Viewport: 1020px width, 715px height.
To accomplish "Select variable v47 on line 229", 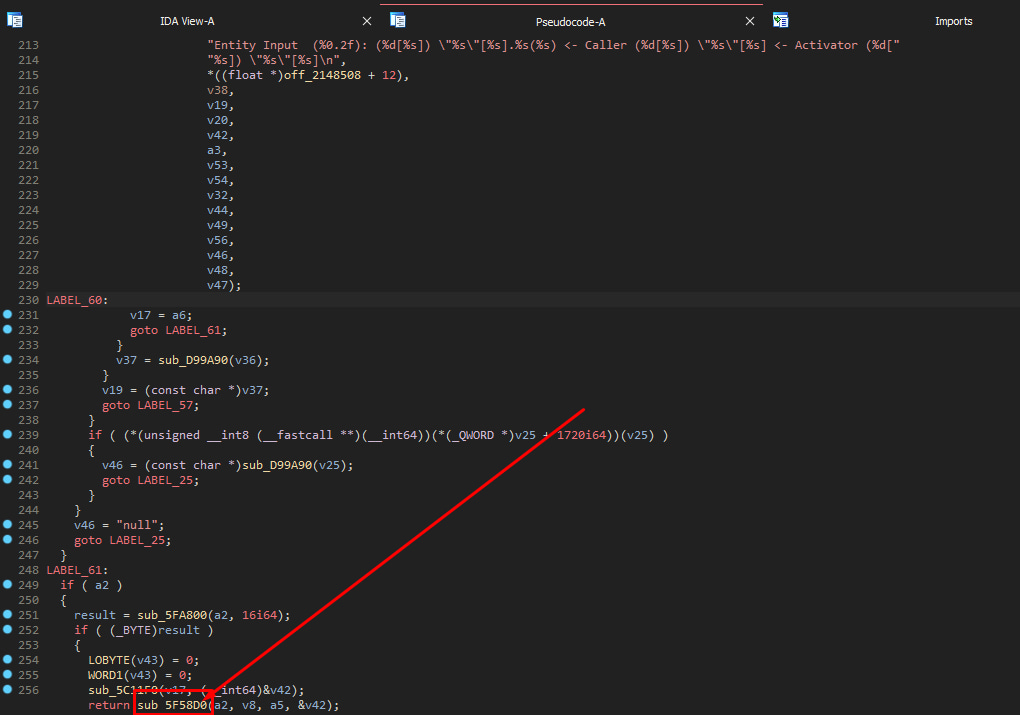I will tap(217, 284).
